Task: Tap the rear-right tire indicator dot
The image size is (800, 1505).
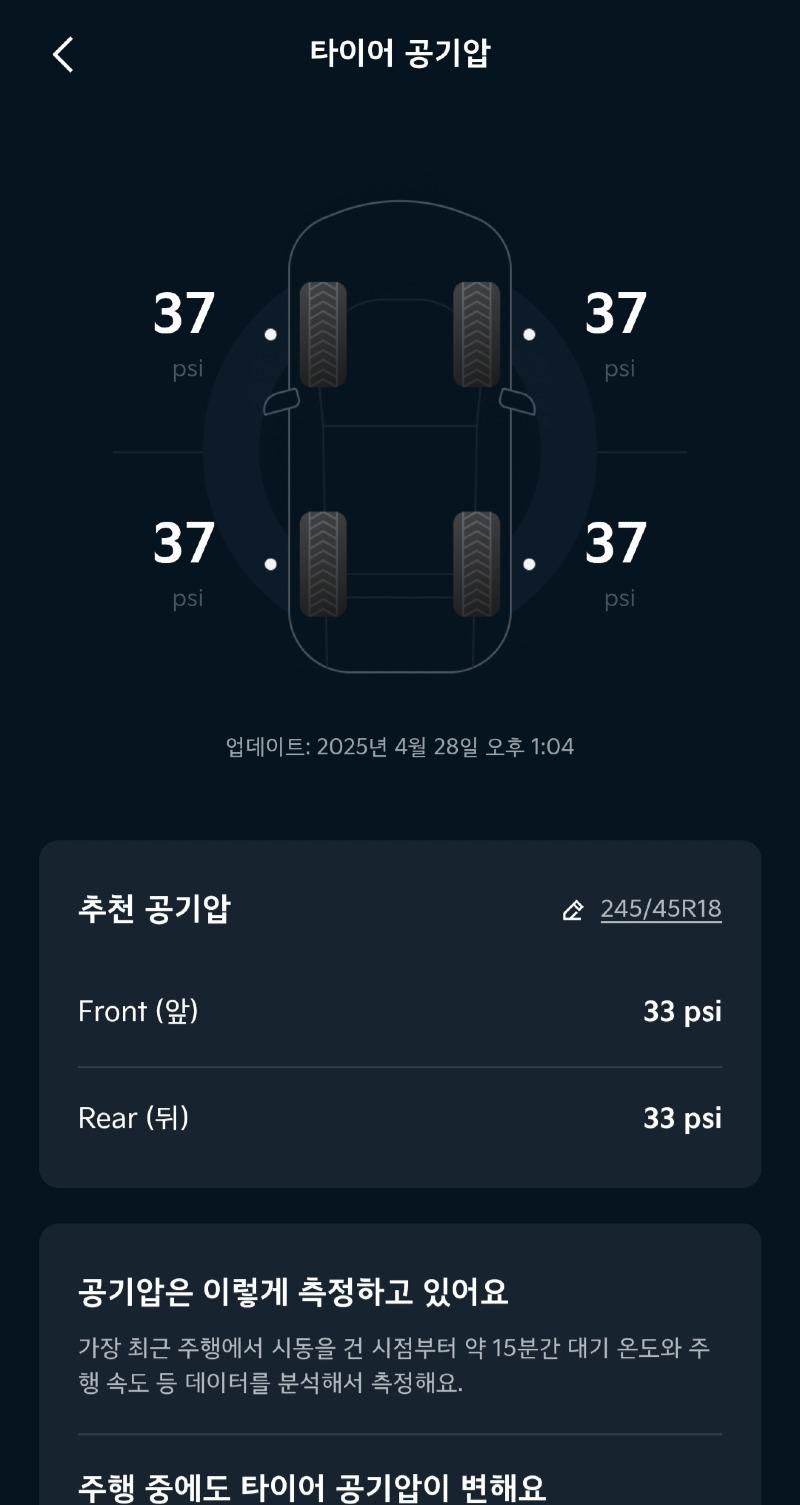Action: [x=529, y=564]
